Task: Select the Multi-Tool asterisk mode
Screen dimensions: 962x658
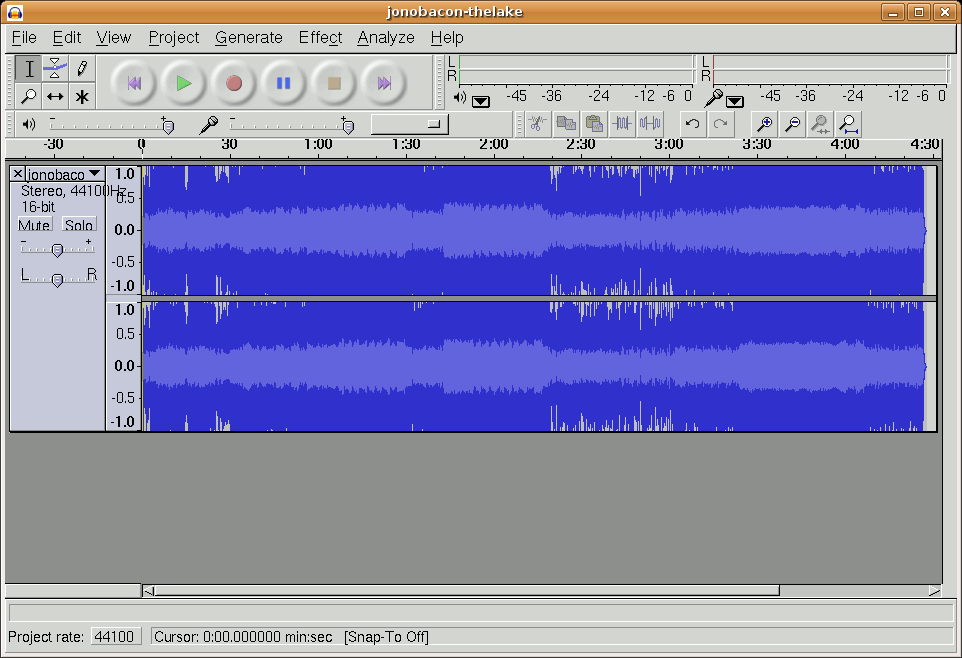Action: (82, 96)
